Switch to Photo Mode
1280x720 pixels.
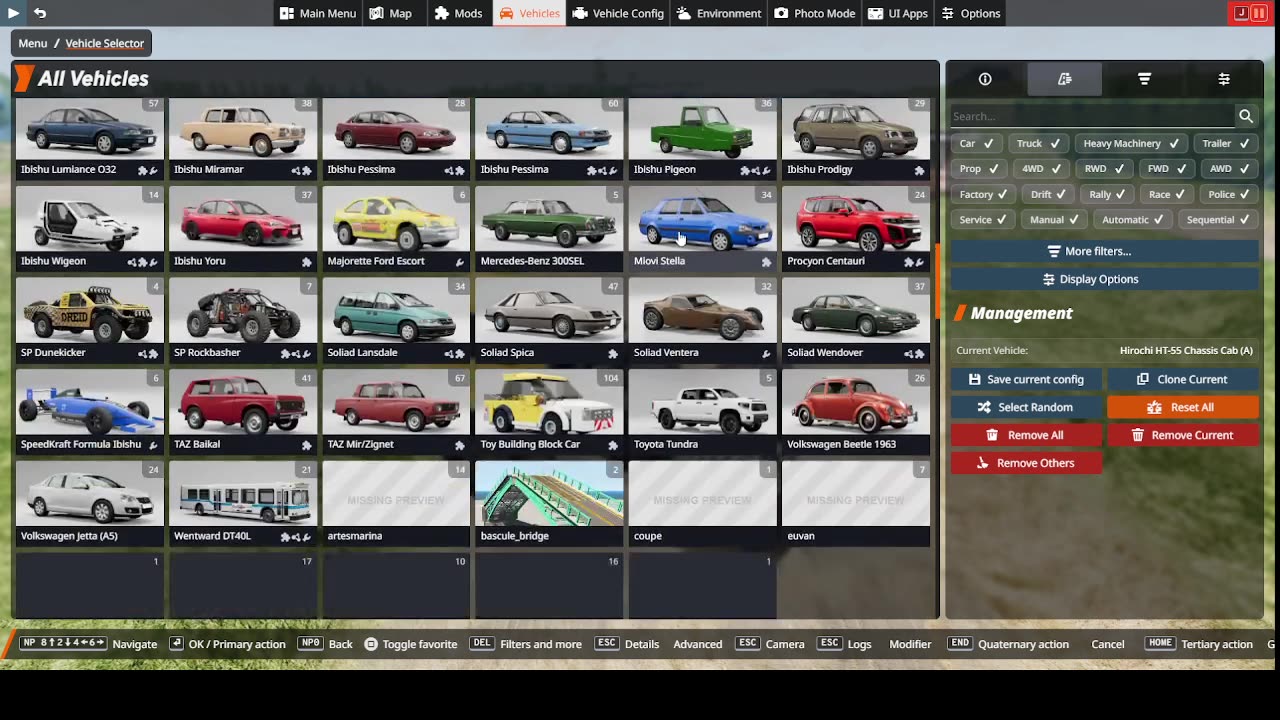[815, 13]
